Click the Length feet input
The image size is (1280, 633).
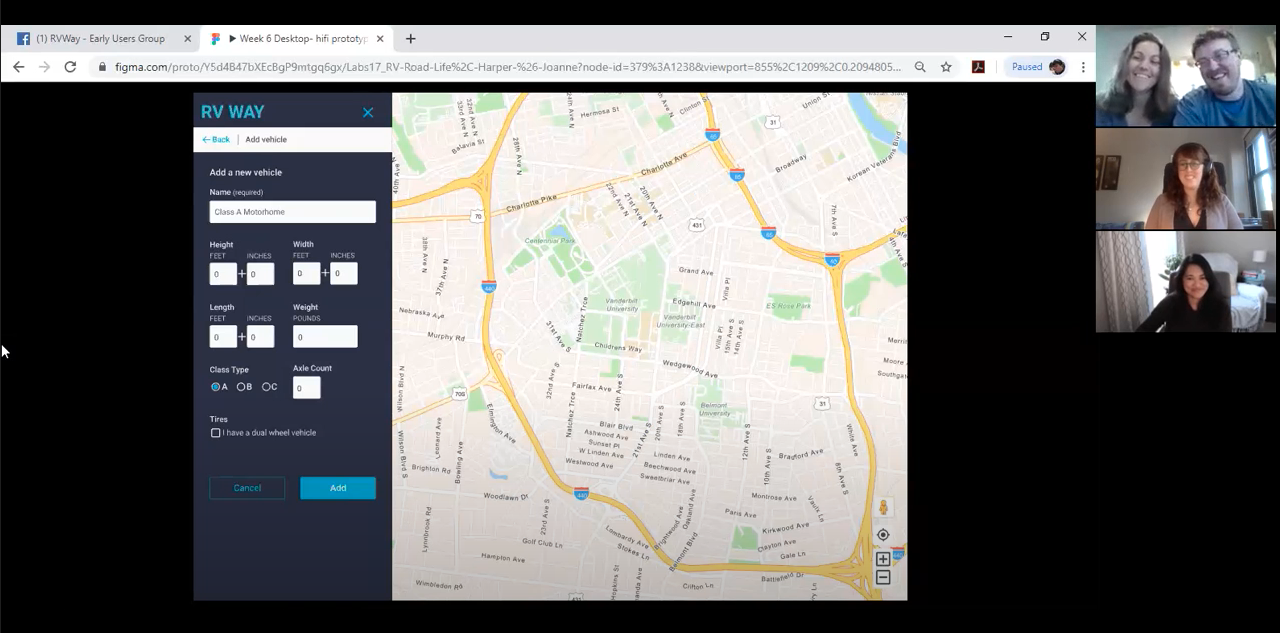click(223, 337)
